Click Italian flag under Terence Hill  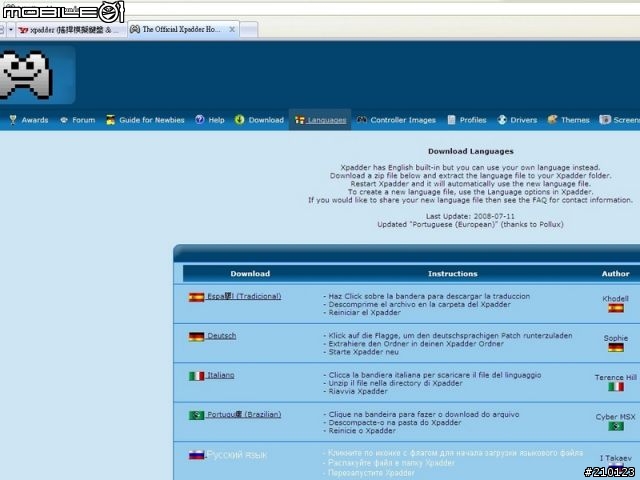point(616,387)
